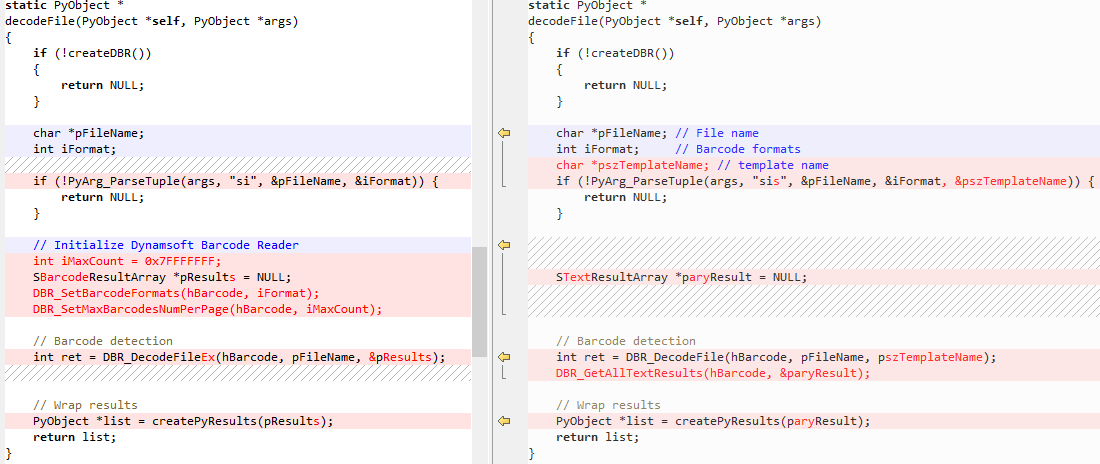
Task: Click the "Initialize Dynamsoft Barcode Reader" comment
Action: tap(165, 245)
